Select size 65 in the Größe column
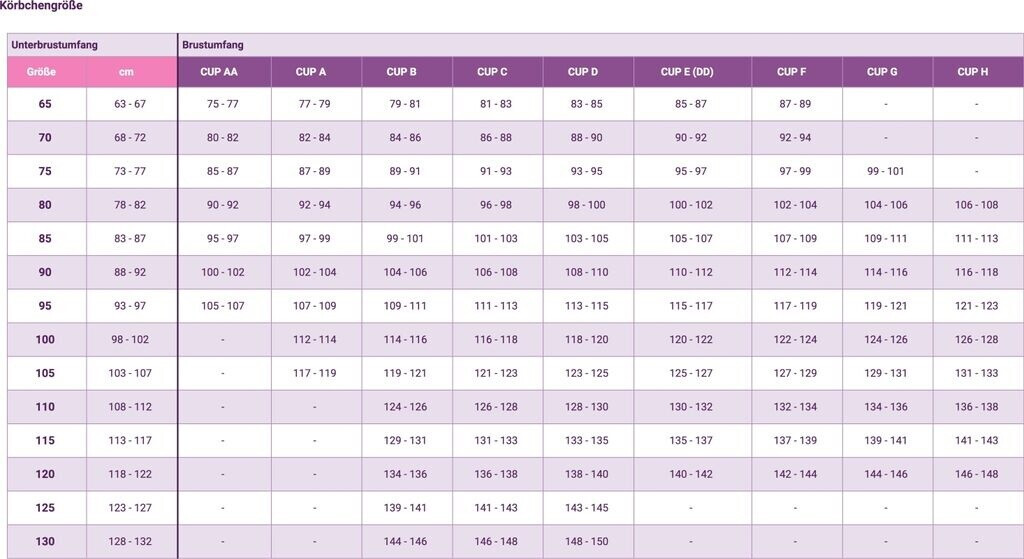Screen dimensions: 1024x559 (x=45, y=104)
